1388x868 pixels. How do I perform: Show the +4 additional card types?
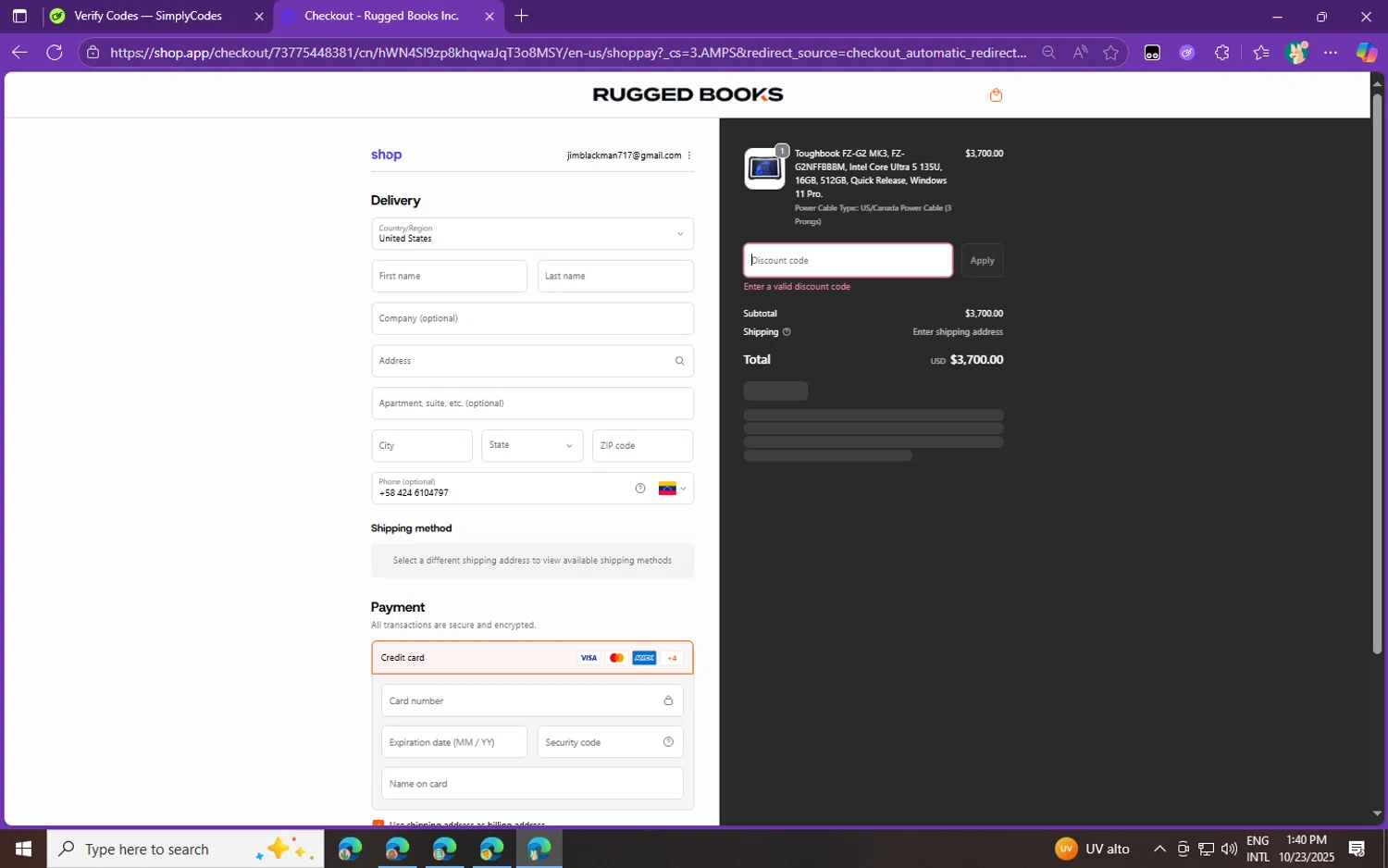point(673,658)
